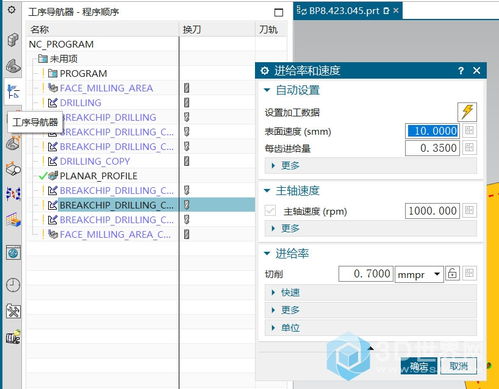Open the web browser globe sidebar icon
Image resolution: width=499 pixels, height=389 pixels.
coord(13,253)
